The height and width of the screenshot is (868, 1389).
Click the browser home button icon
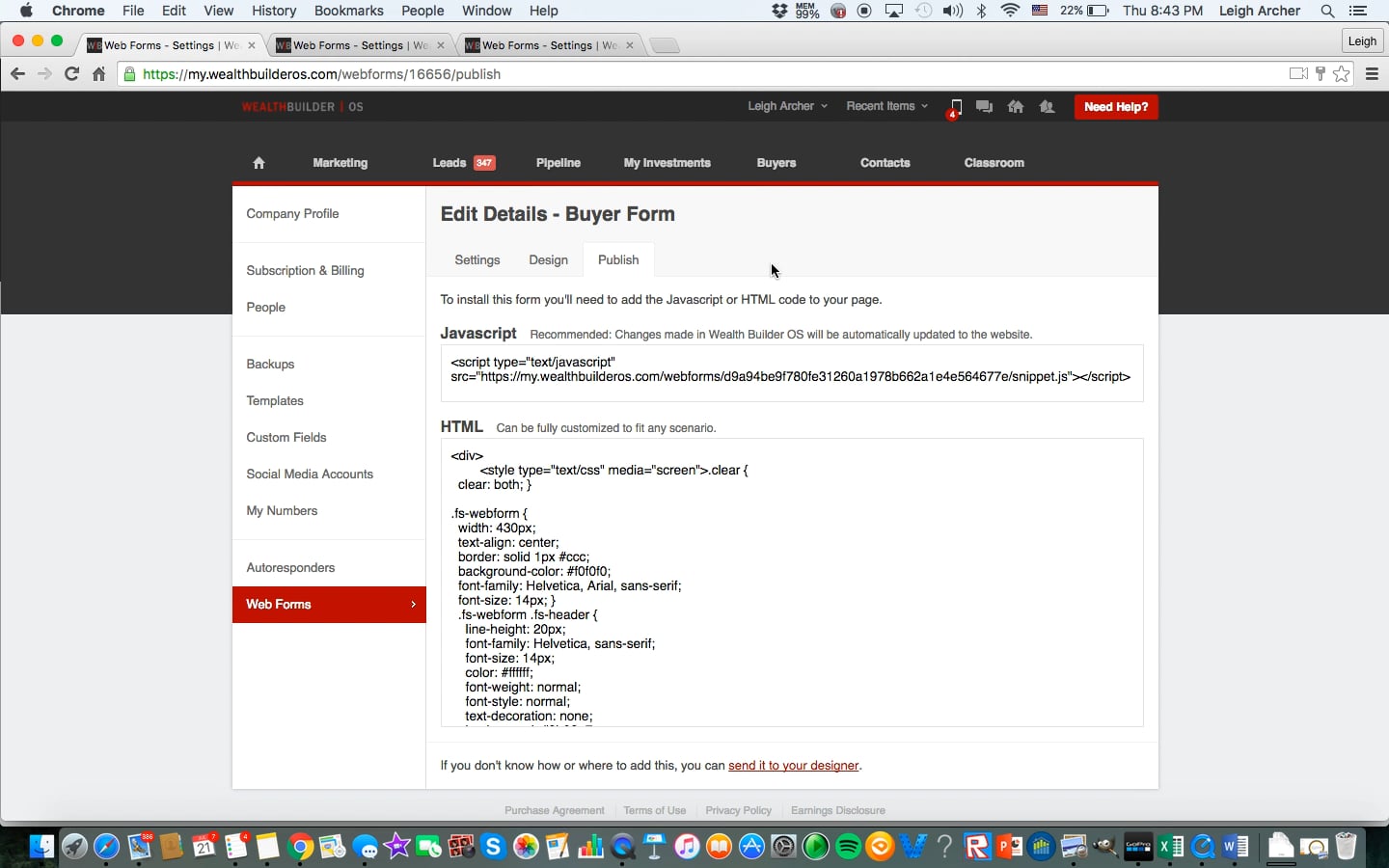tap(98, 74)
